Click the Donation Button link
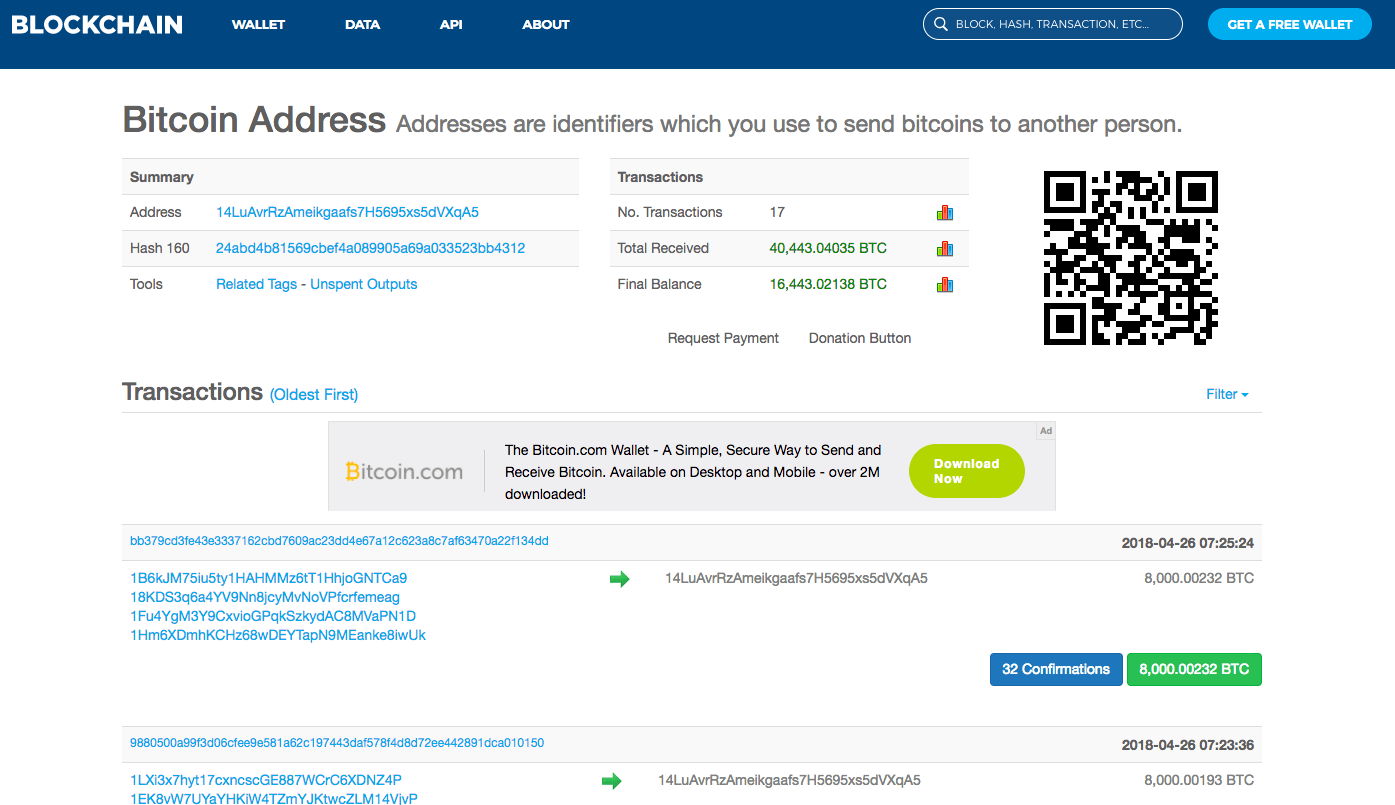 860,338
